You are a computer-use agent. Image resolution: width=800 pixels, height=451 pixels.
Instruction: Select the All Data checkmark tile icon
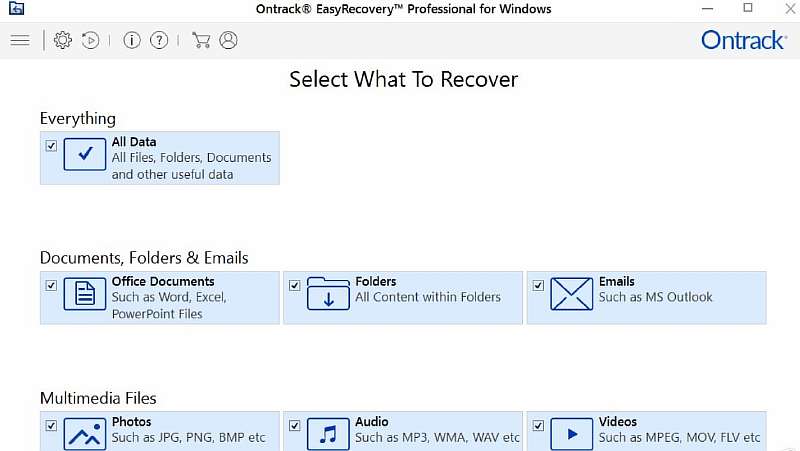coord(85,154)
